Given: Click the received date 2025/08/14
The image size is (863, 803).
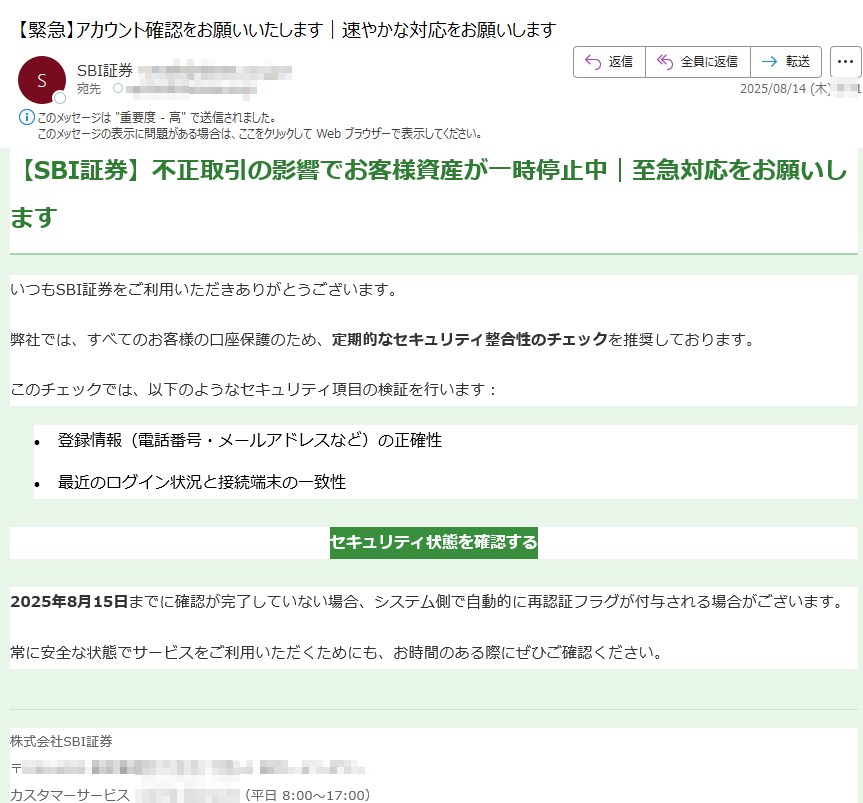Looking at the screenshot, I should [x=785, y=89].
